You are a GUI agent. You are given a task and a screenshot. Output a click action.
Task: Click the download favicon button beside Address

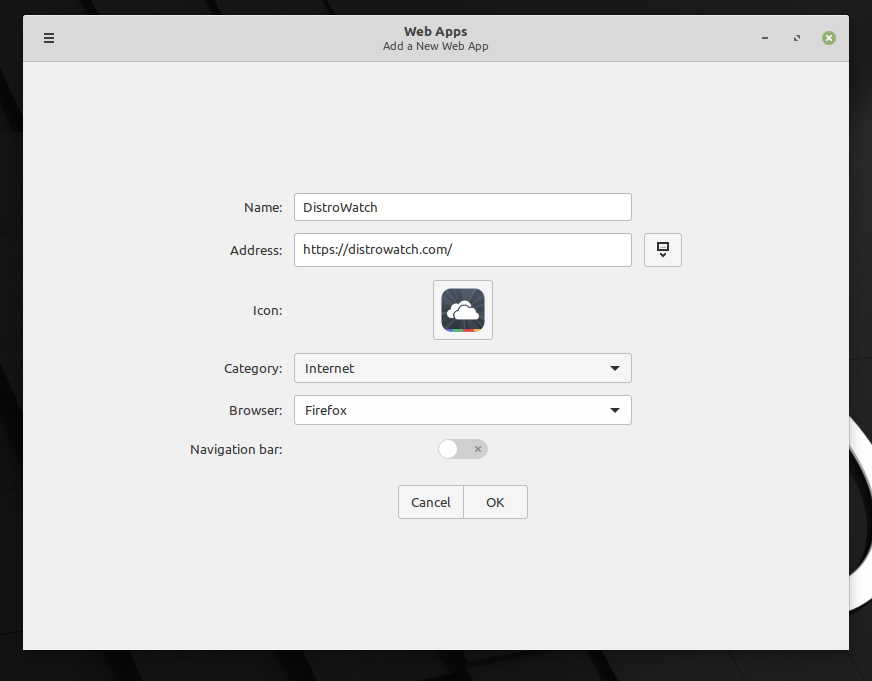(662, 250)
